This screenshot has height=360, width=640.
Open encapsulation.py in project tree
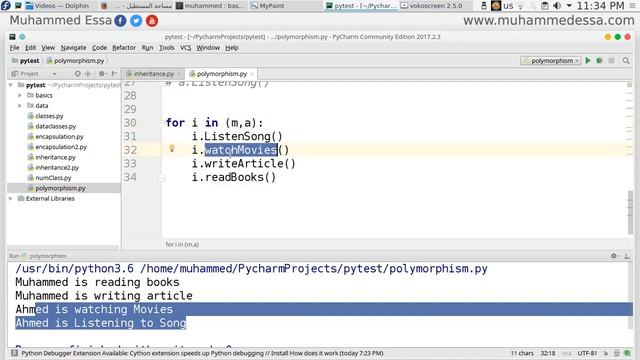[x=59, y=136]
